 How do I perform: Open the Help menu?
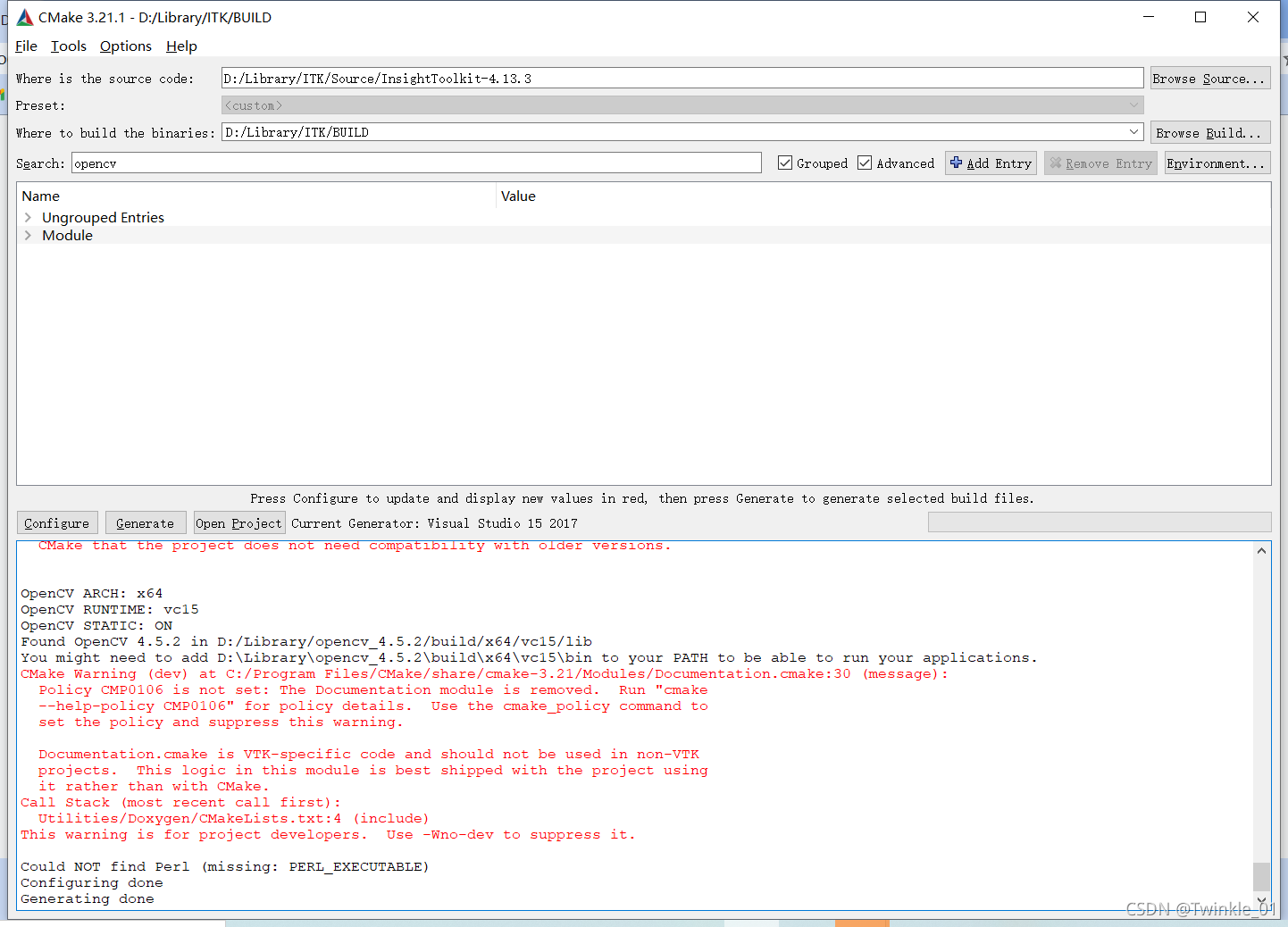tap(181, 46)
